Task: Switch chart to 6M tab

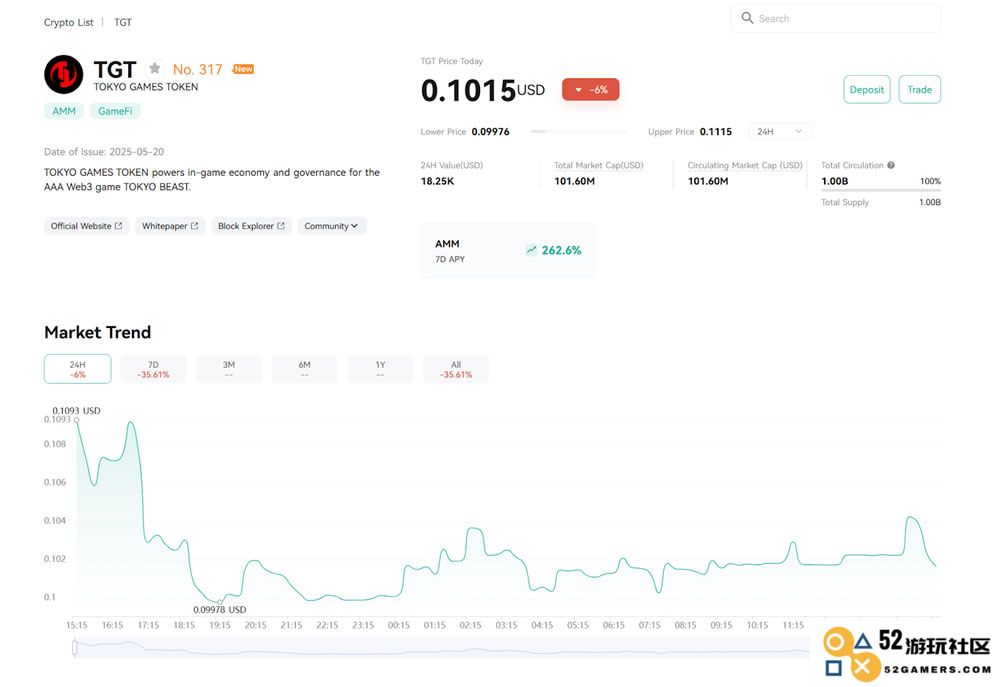Action: click(x=304, y=369)
